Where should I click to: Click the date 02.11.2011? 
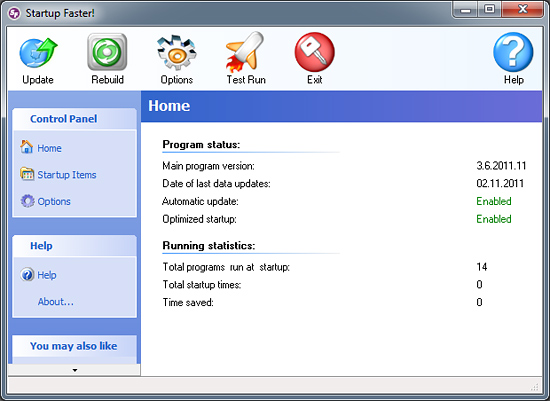pos(500,183)
